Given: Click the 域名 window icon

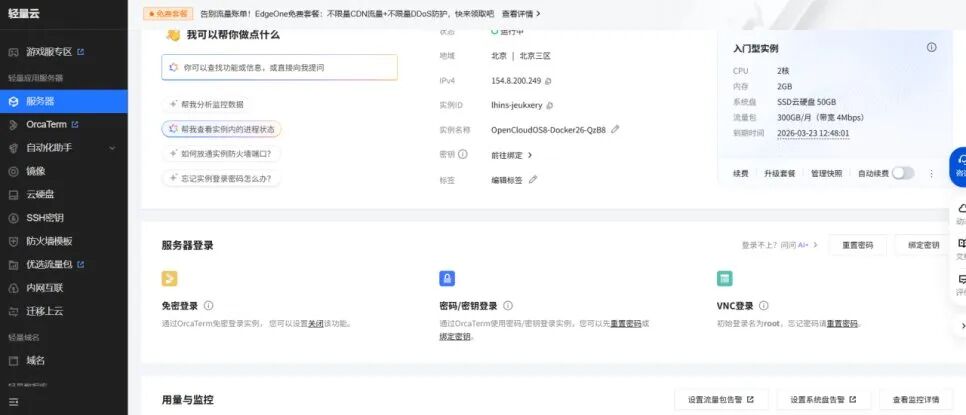Looking at the screenshot, I should (x=14, y=360).
